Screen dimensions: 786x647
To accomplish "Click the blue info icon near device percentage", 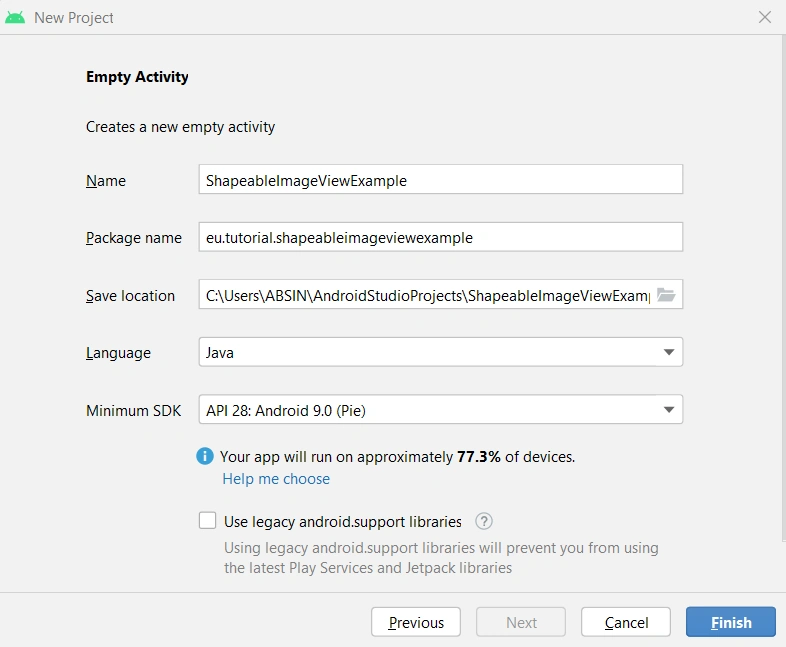I will pos(205,457).
